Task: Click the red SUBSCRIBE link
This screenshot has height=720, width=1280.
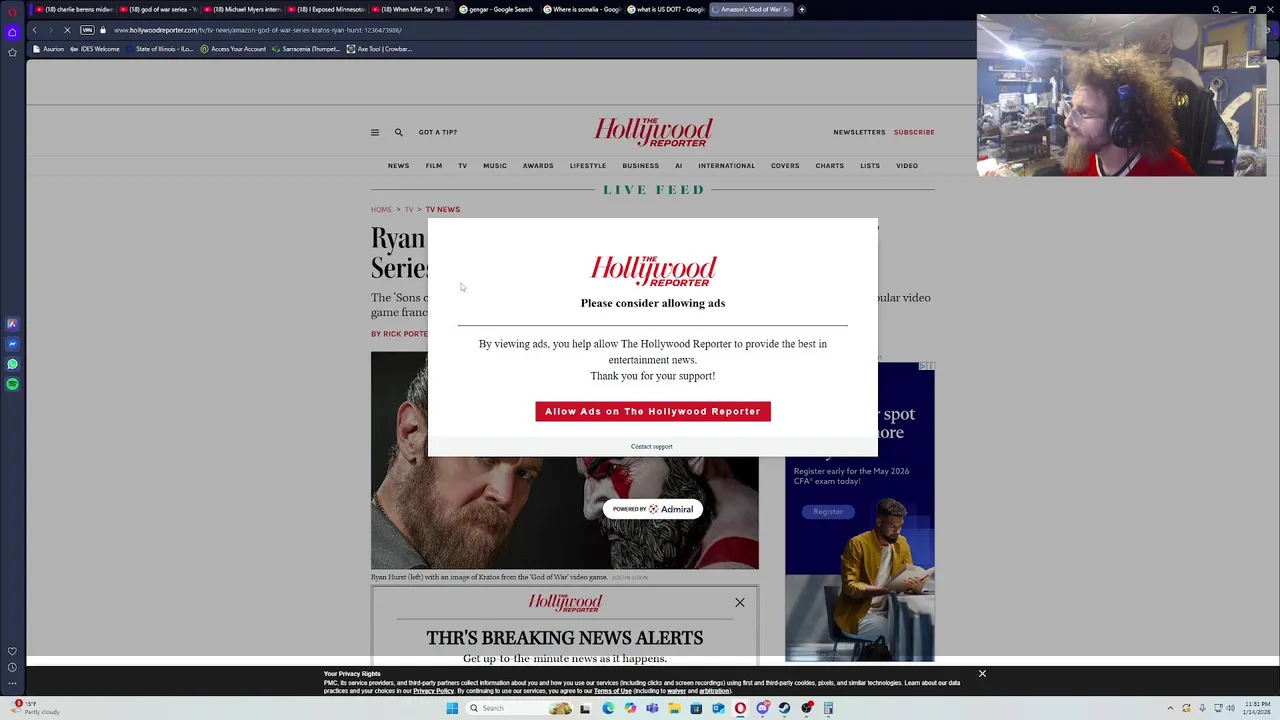Action: click(x=914, y=132)
